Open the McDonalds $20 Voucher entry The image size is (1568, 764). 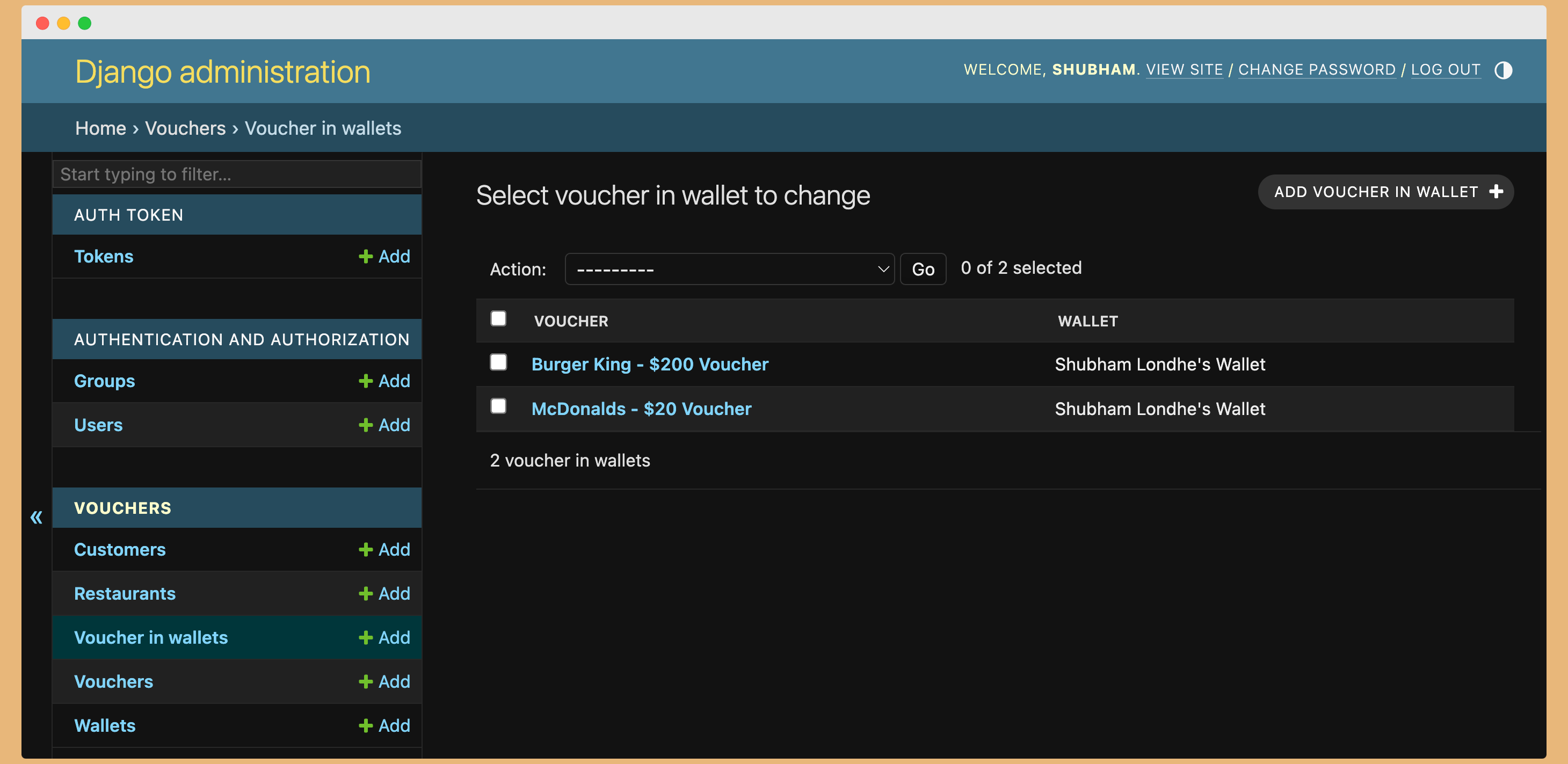pyautogui.click(x=642, y=407)
